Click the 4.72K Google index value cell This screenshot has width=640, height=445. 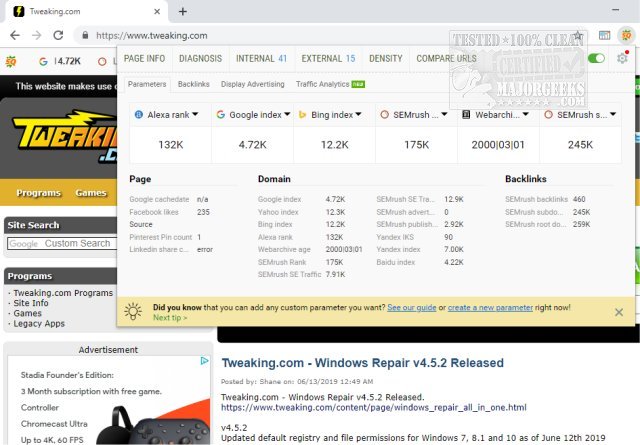pyautogui.click(x=253, y=145)
